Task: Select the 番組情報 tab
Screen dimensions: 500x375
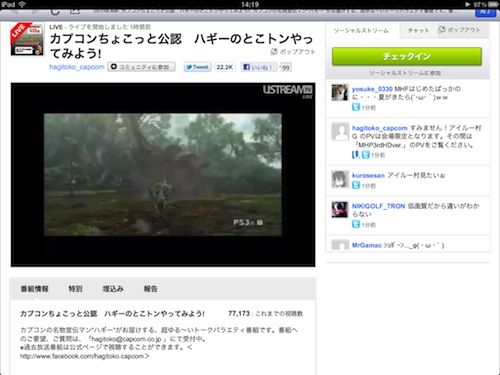Action: pyautogui.click(x=35, y=289)
